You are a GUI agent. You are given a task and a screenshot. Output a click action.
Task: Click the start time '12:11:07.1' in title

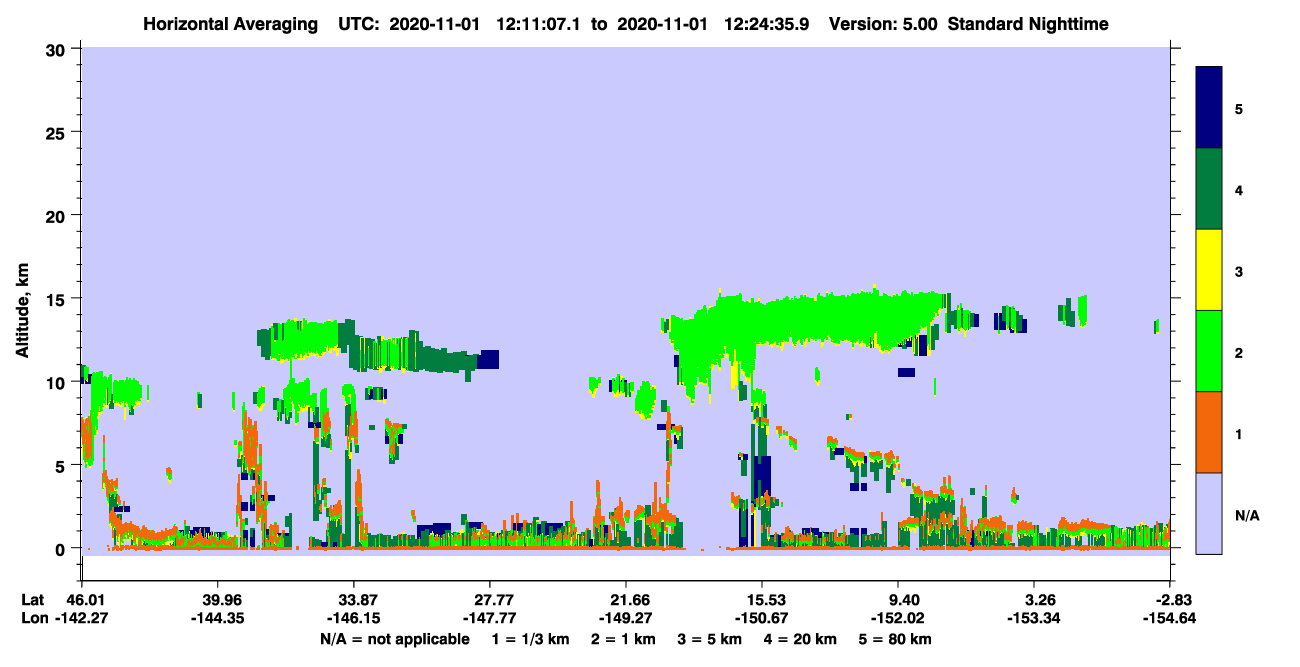click(540, 24)
